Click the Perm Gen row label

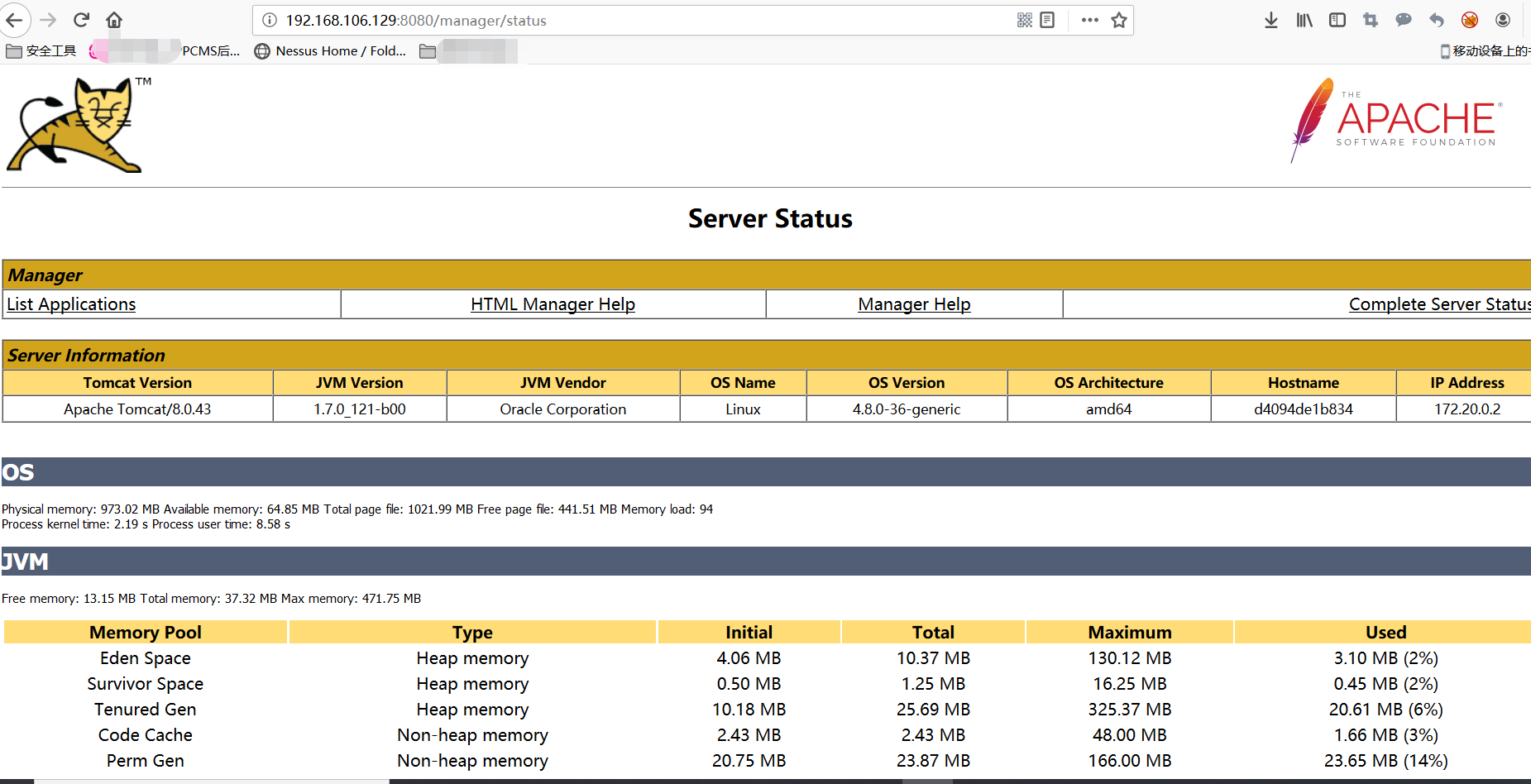pos(146,761)
